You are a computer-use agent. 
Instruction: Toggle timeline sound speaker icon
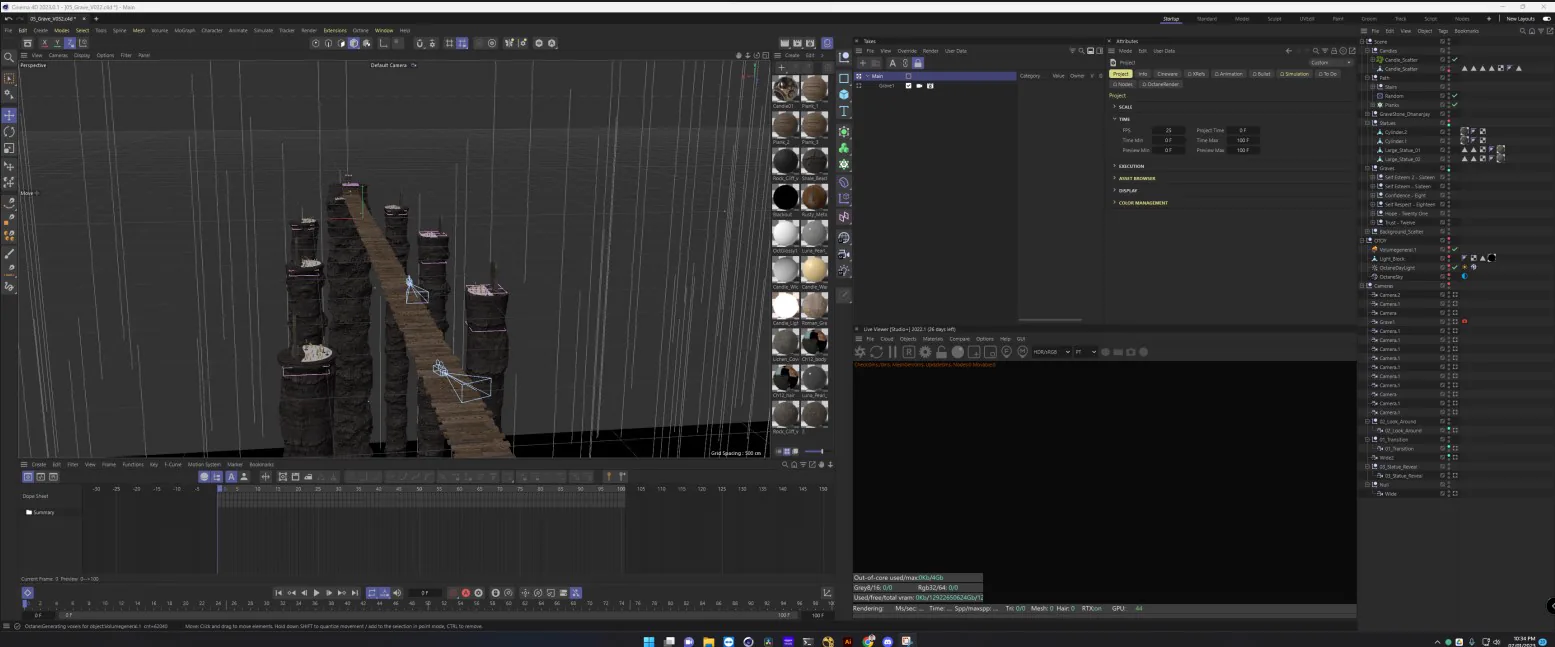point(397,593)
